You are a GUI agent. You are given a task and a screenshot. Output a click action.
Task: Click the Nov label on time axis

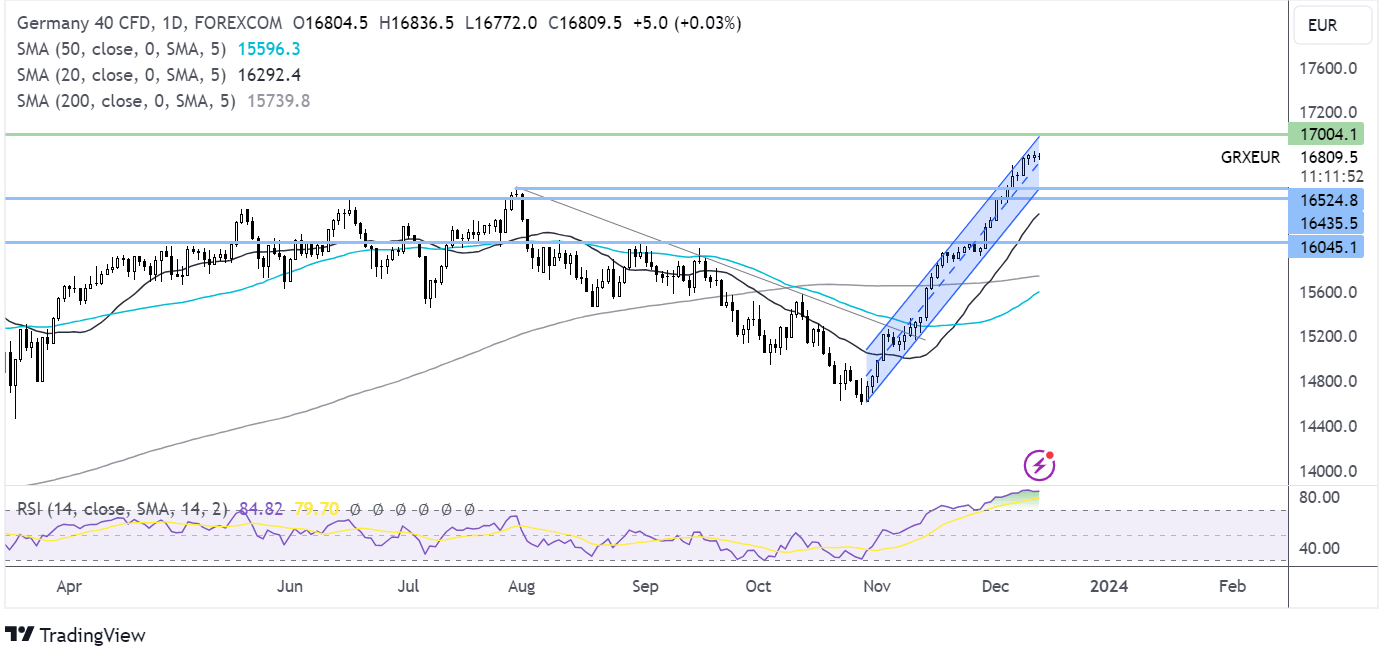(877, 587)
